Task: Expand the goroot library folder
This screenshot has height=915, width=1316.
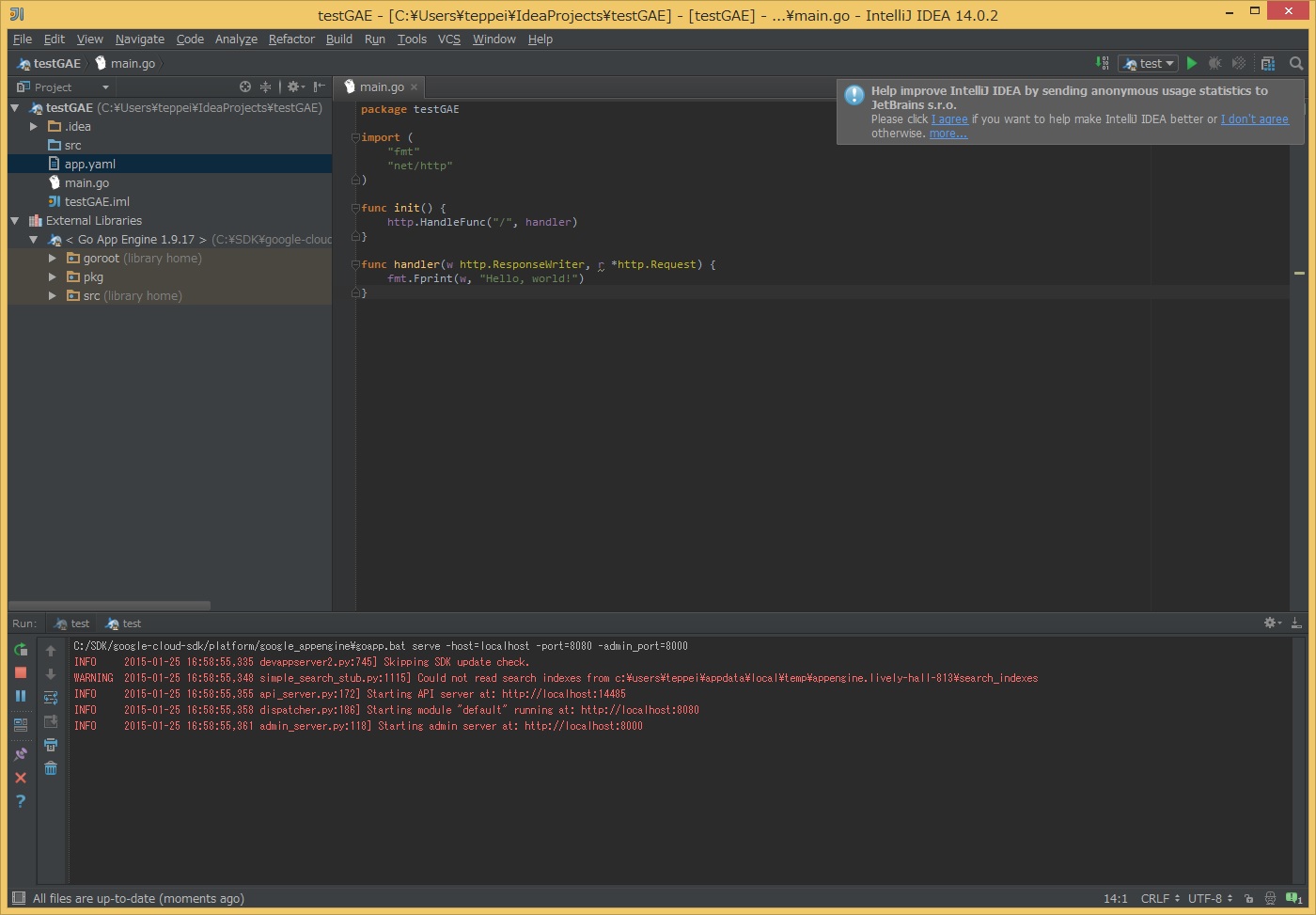Action: point(53,258)
